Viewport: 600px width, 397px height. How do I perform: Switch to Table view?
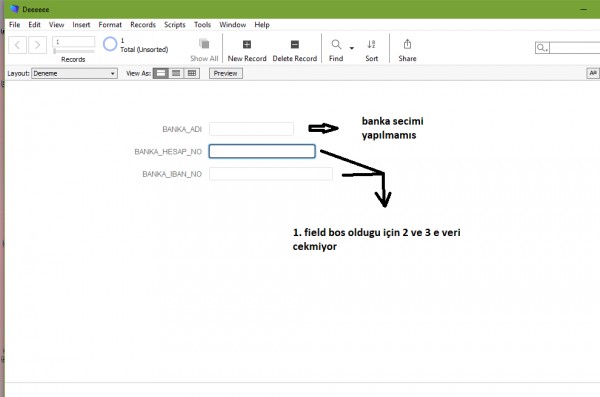(192, 73)
